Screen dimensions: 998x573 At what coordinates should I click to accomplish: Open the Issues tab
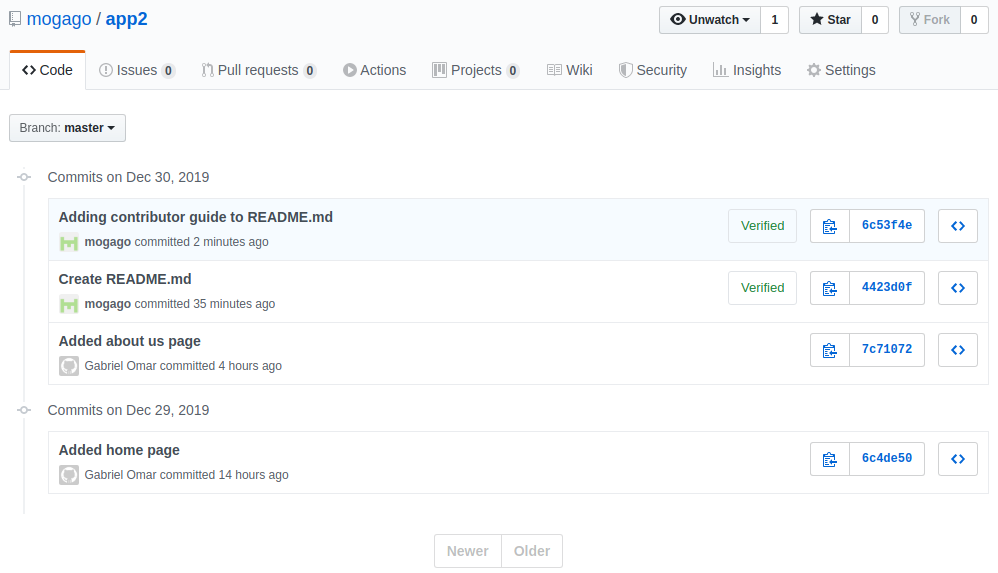(137, 70)
